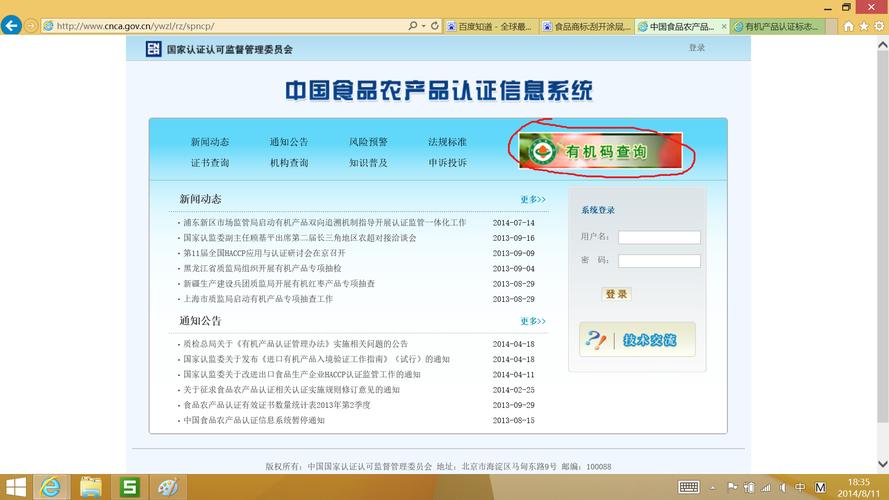Image resolution: width=889 pixels, height=500 pixels.
Task: Open the 证书查询 navigation item
Action: (210, 163)
